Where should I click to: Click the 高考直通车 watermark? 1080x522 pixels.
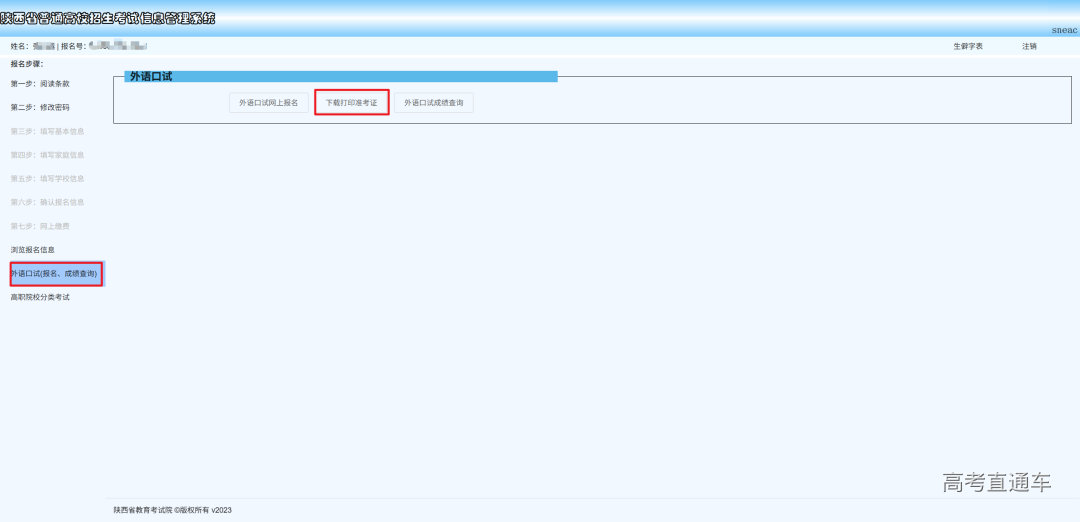coord(996,483)
